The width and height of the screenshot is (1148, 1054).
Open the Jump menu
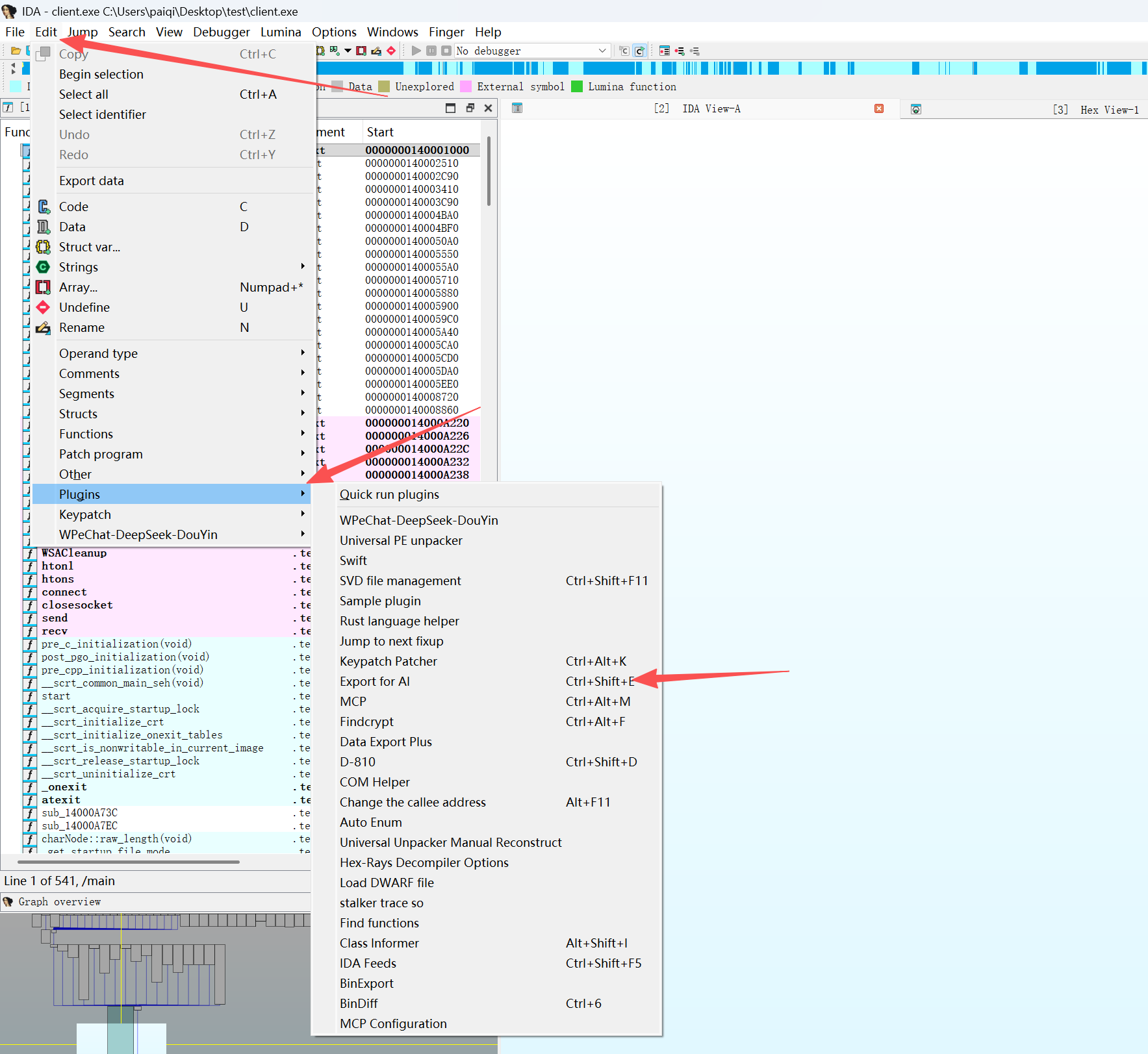pyautogui.click(x=83, y=32)
